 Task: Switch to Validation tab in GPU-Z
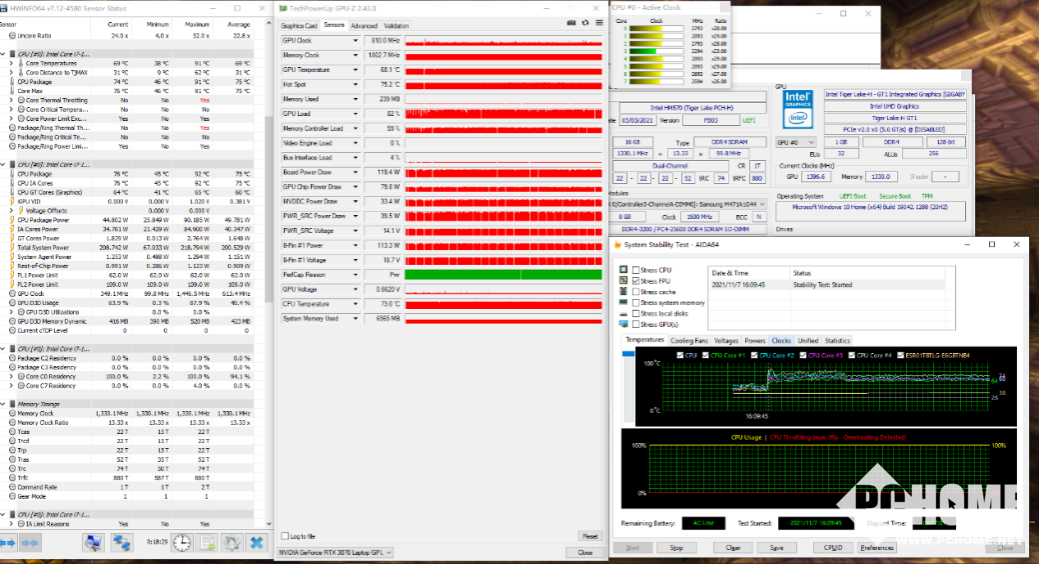click(x=396, y=26)
